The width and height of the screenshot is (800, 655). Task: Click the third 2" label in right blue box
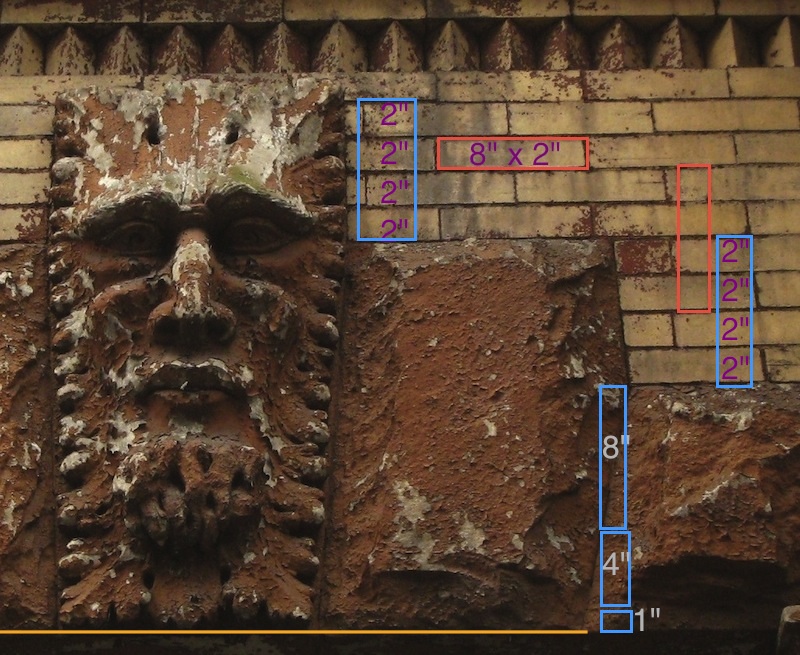coord(735,328)
